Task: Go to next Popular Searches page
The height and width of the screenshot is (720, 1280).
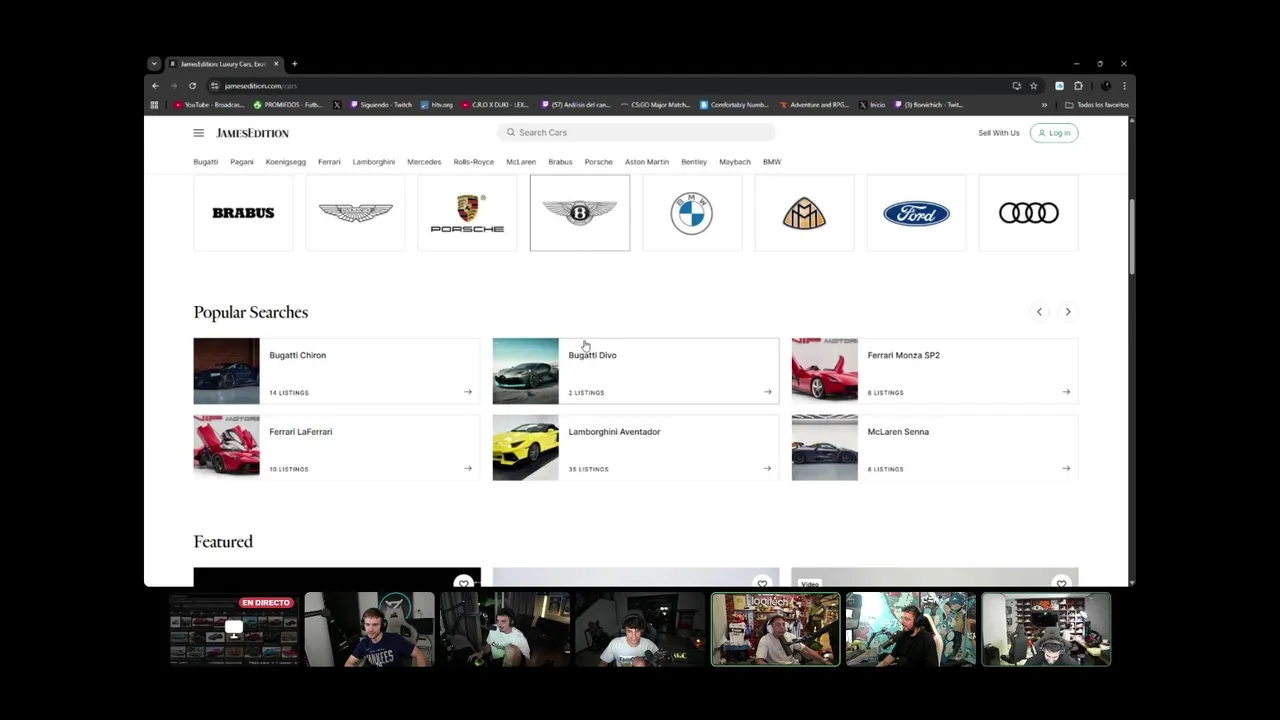Action: pyautogui.click(x=1067, y=312)
